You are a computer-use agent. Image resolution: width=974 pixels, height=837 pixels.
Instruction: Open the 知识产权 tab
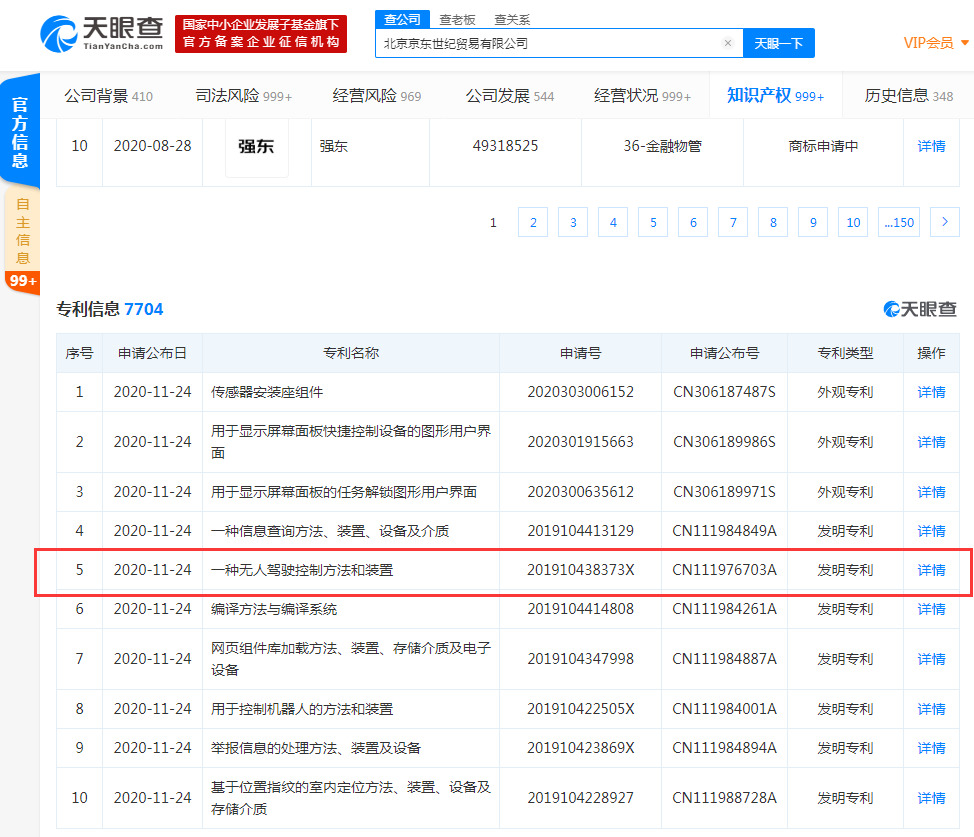[775, 95]
